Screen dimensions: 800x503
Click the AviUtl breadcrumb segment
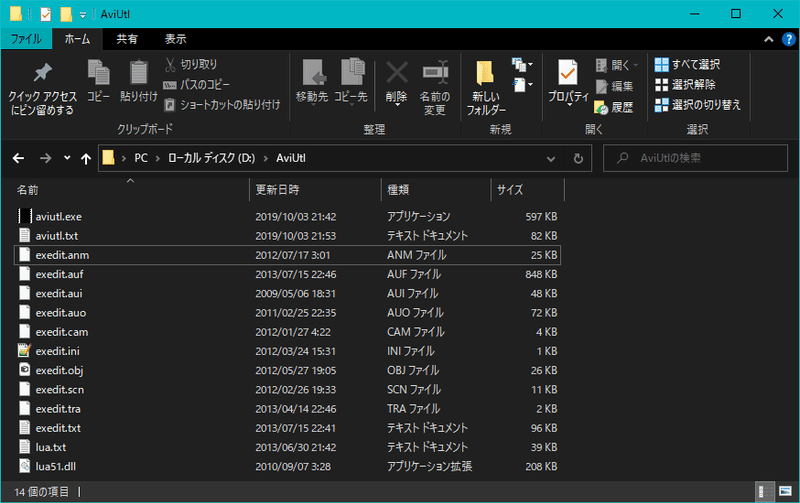291,158
